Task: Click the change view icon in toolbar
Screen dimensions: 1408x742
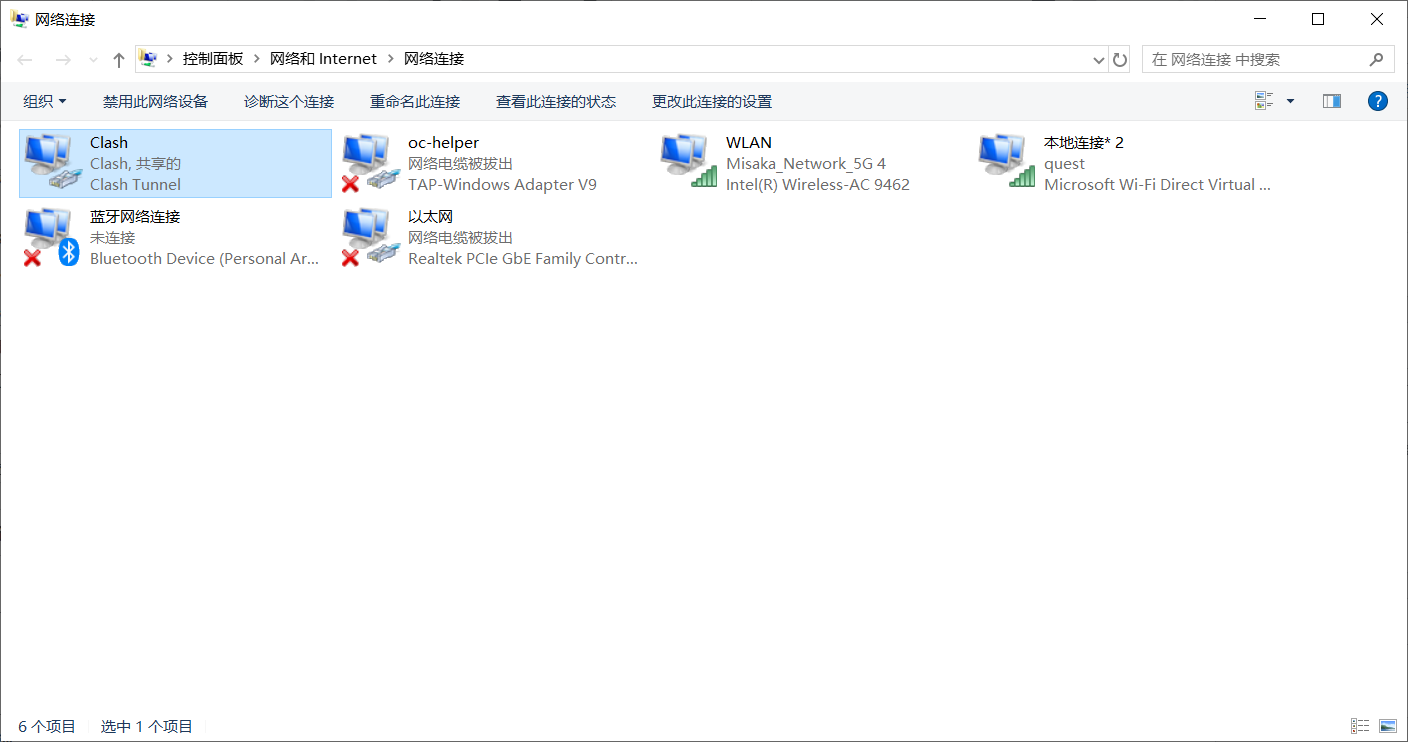Action: (x=1264, y=101)
